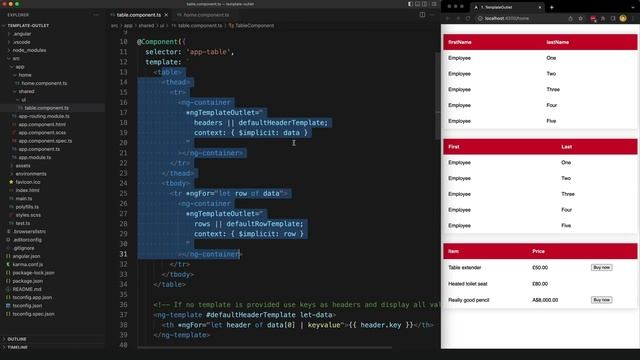
Task: Expand the TIMELINE section
Action: pyautogui.click(x=18, y=347)
